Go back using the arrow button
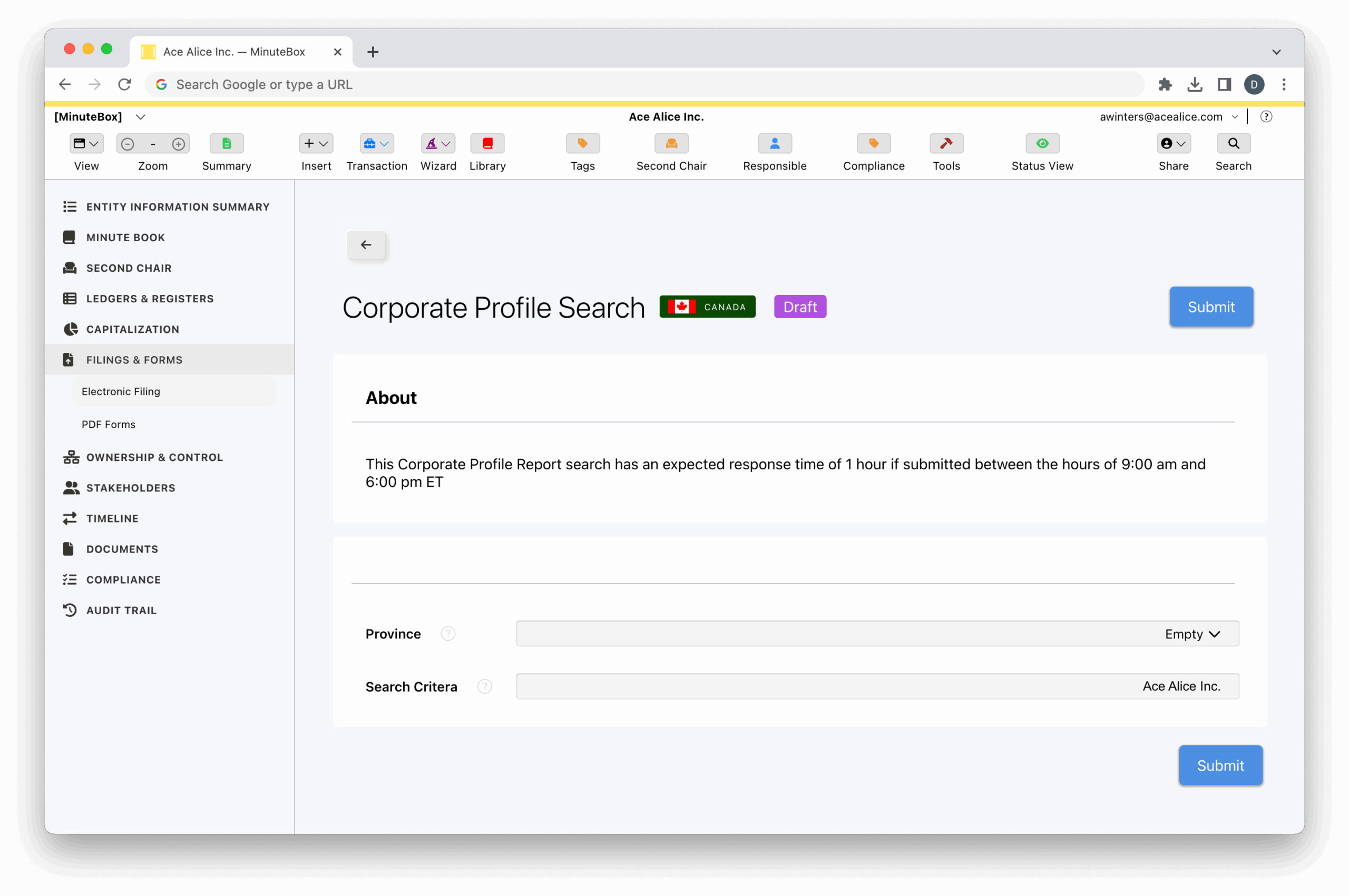1349x896 pixels. [366, 245]
